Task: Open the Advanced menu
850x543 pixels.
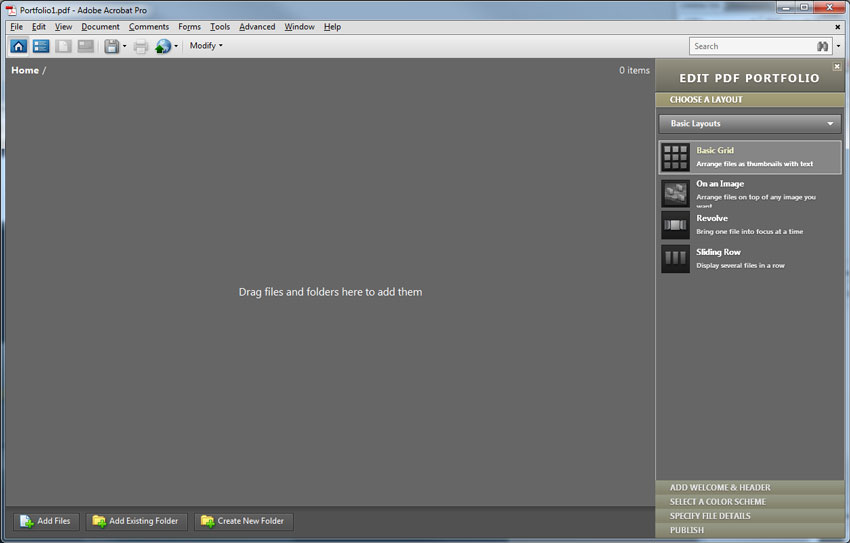Action: point(257,27)
